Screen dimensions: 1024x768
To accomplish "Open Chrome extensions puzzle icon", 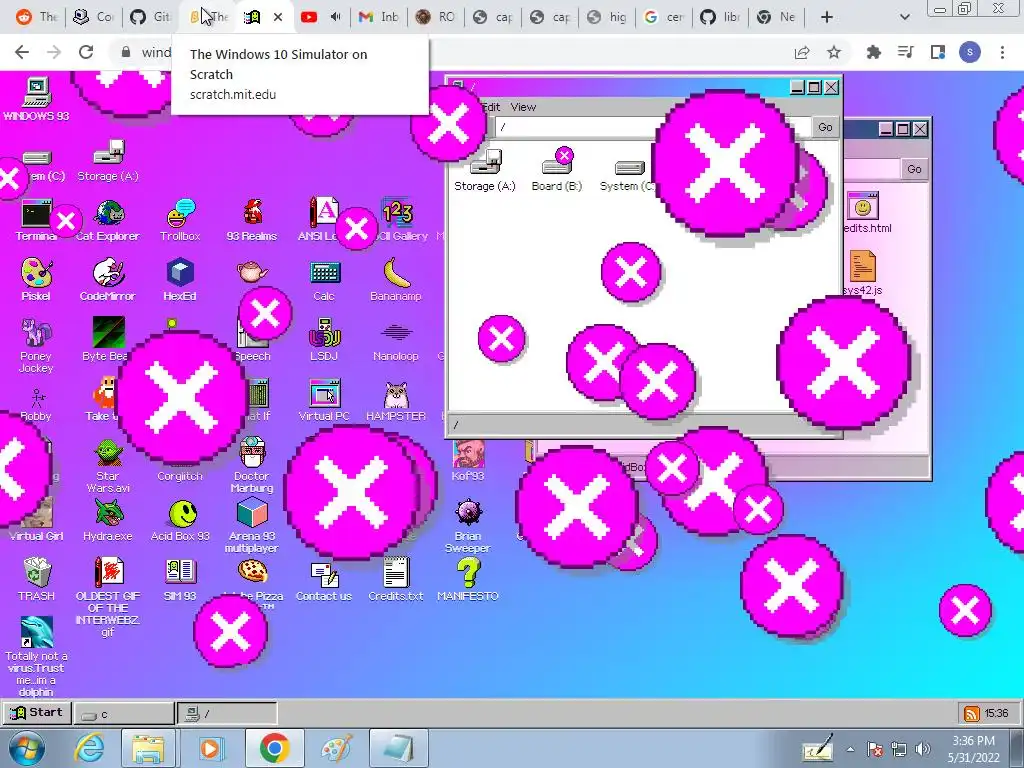I will 873,52.
